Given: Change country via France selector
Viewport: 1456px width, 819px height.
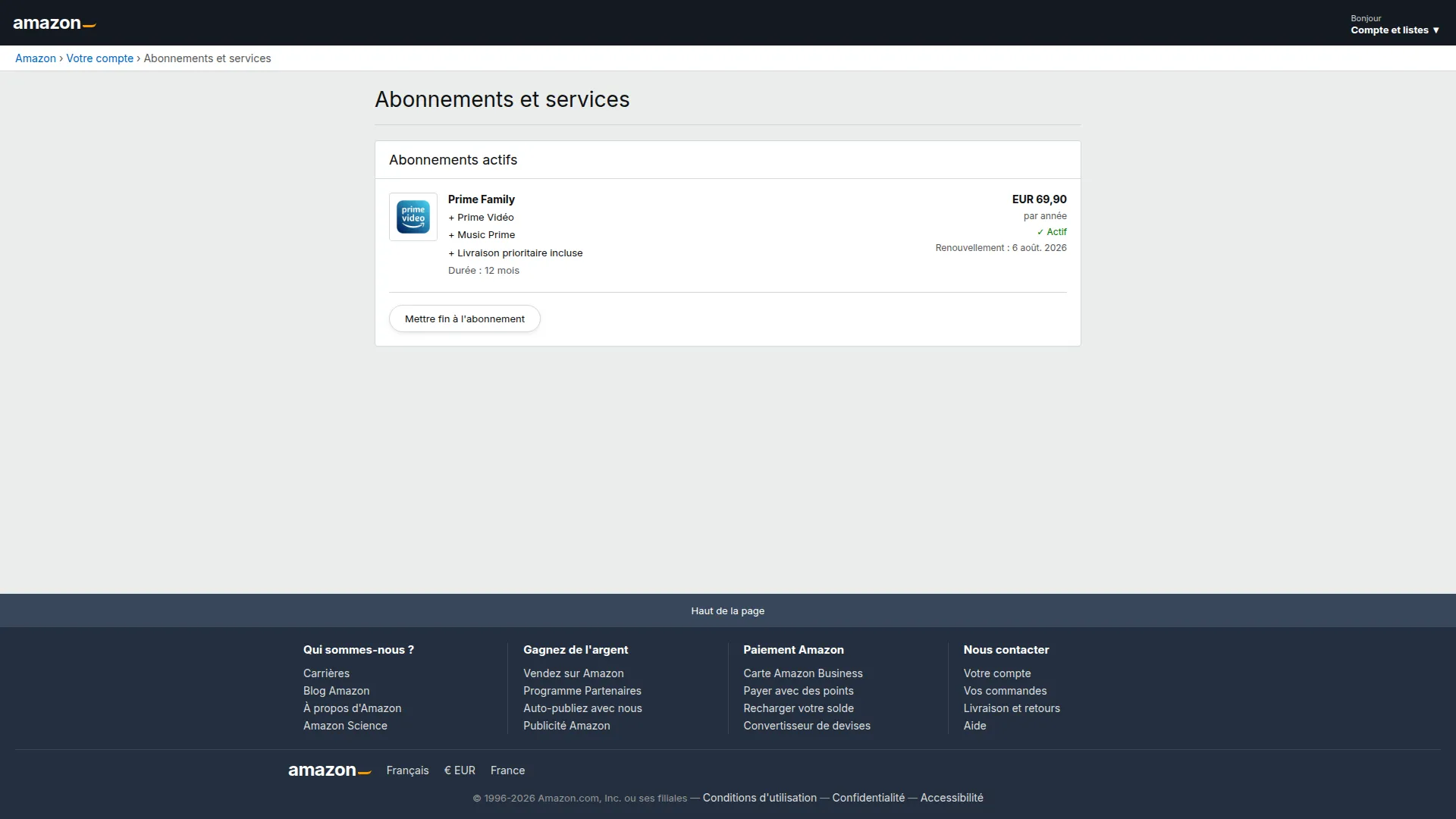Looking at the screenshot, I should click(x=507, y=770).
